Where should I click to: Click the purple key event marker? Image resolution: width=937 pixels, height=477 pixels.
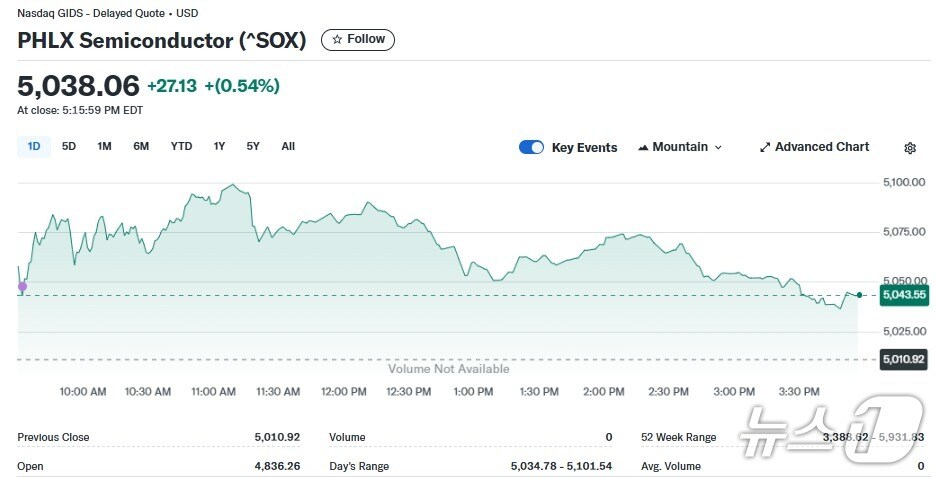click(22, 287)
